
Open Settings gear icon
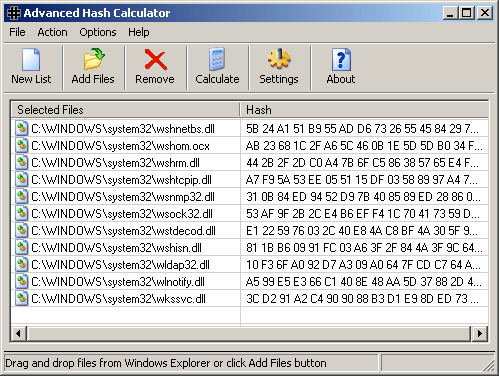click(x=279, y=59)
